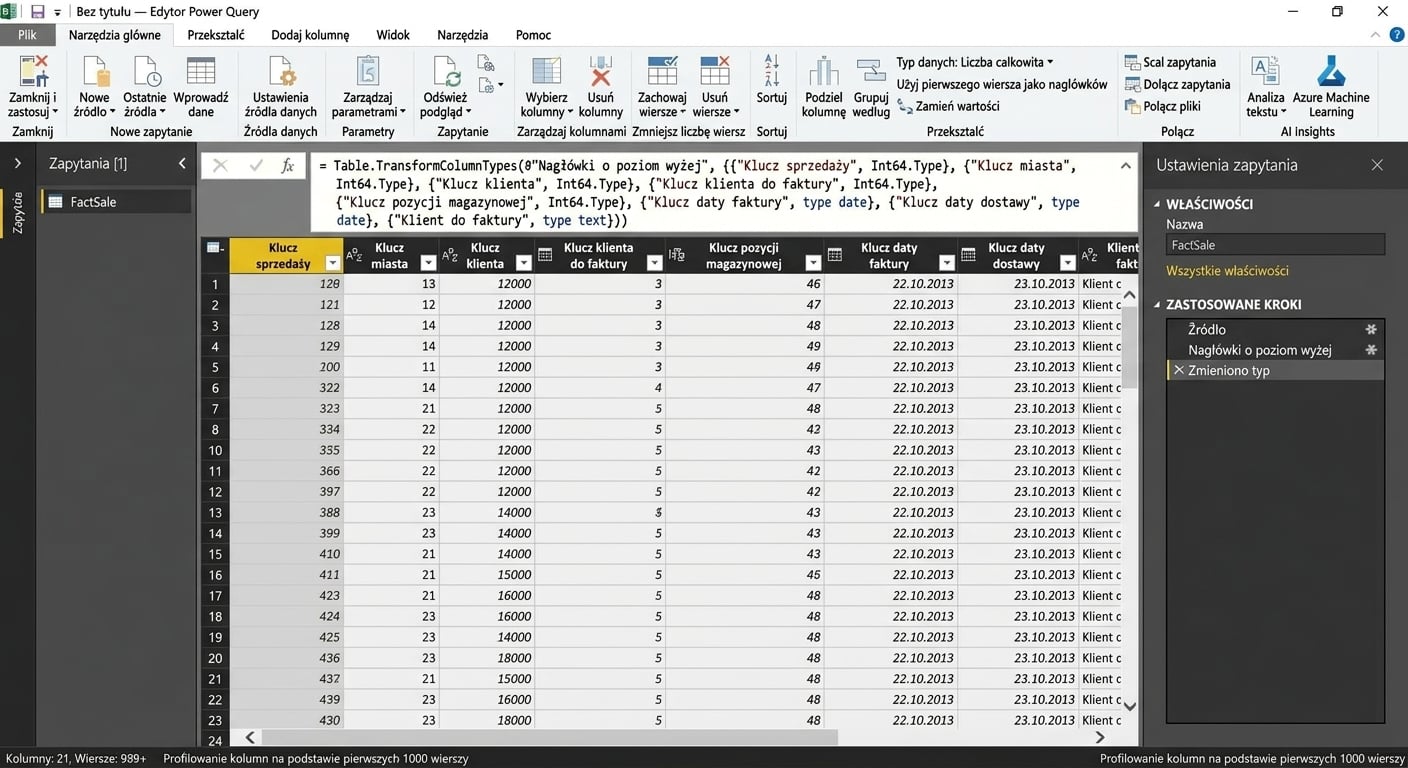Click the Analiza tekstu icon

click(1265, 72)
